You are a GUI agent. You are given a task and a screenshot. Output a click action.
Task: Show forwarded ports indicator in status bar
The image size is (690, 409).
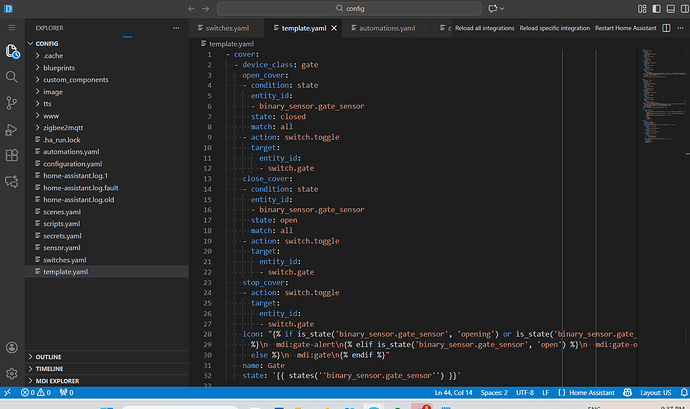pyautogui.click(x=66, y=392)
